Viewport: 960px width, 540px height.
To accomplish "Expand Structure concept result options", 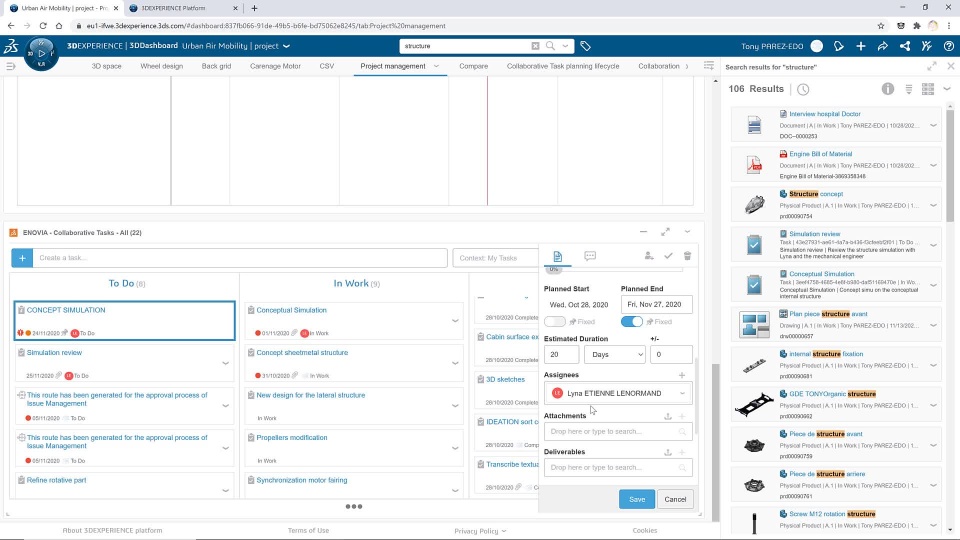I will tap(933, 206).
